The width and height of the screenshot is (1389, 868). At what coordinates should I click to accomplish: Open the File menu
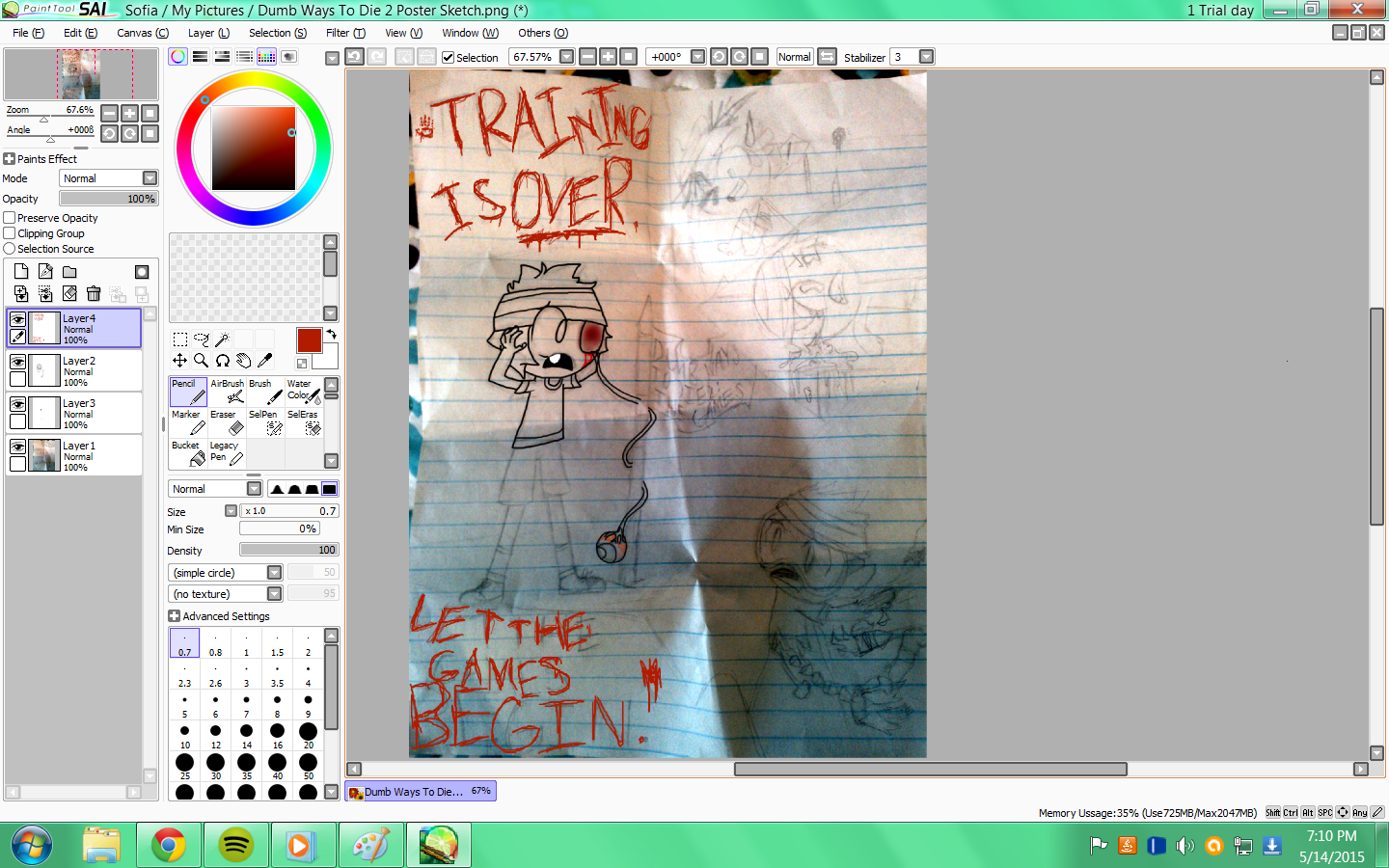click(x=28, y=33)
